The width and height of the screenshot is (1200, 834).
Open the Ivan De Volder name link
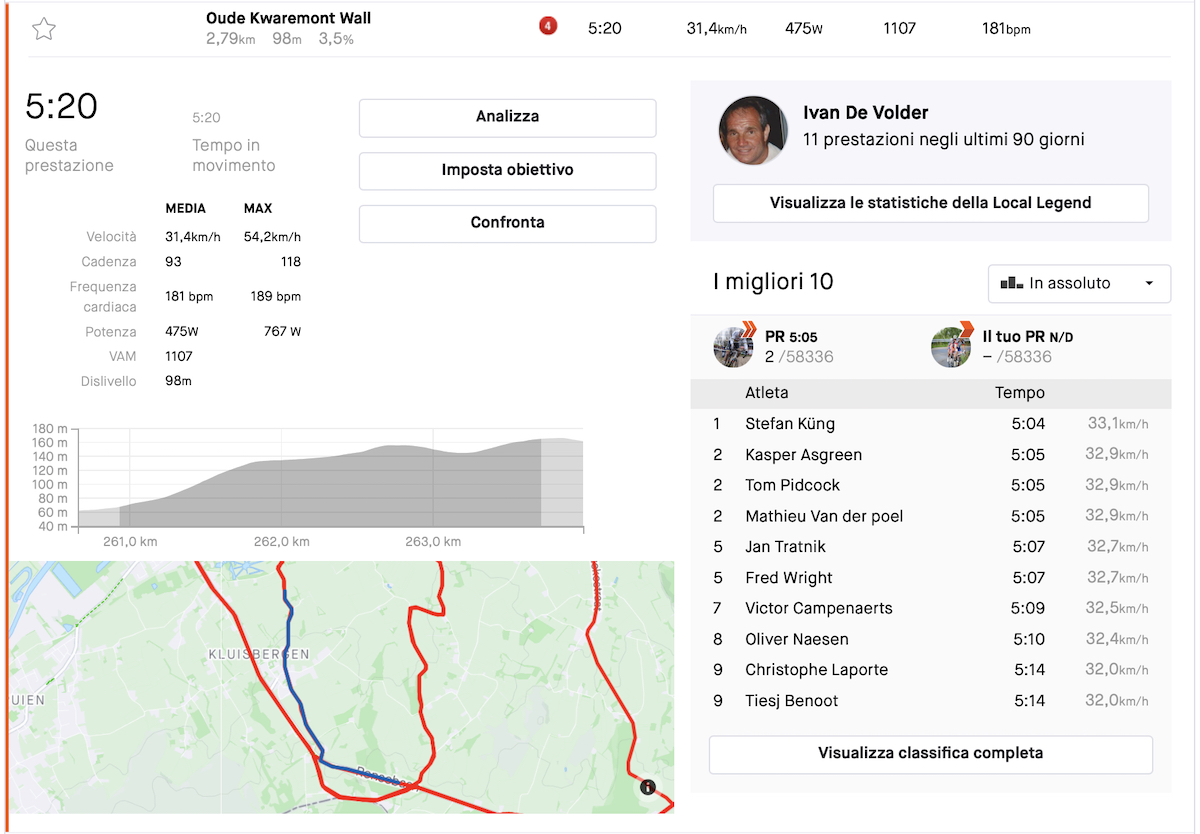[866, 113]
